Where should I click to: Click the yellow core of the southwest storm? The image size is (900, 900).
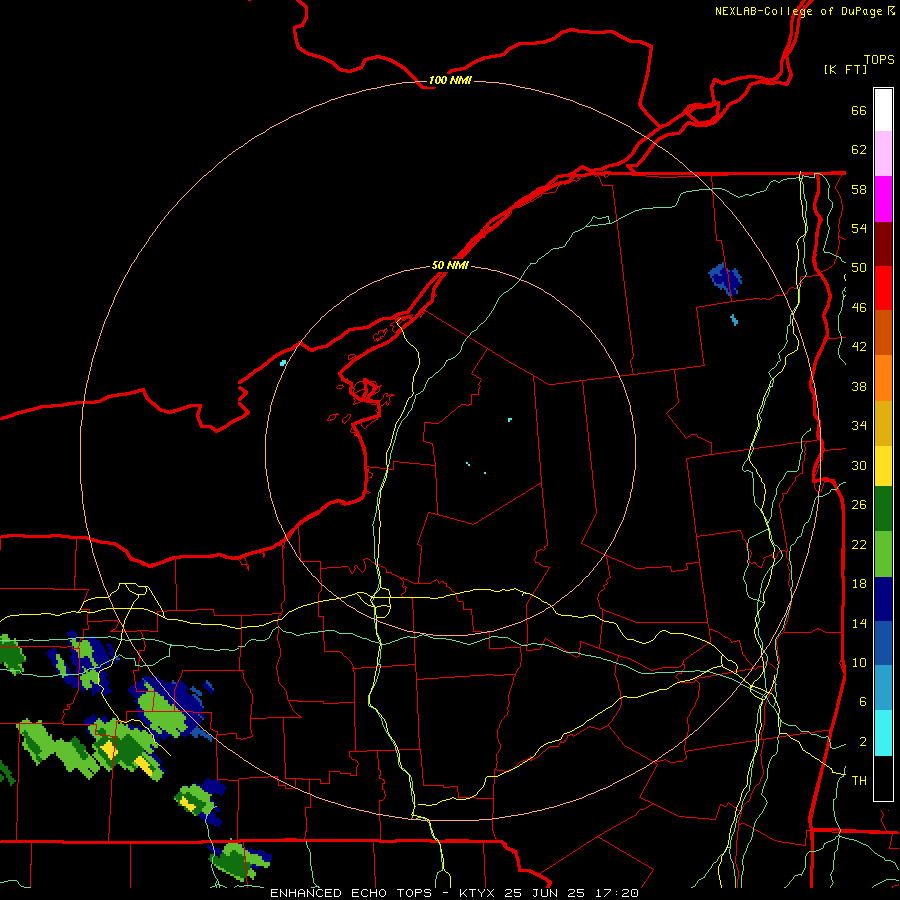point(109,750)
